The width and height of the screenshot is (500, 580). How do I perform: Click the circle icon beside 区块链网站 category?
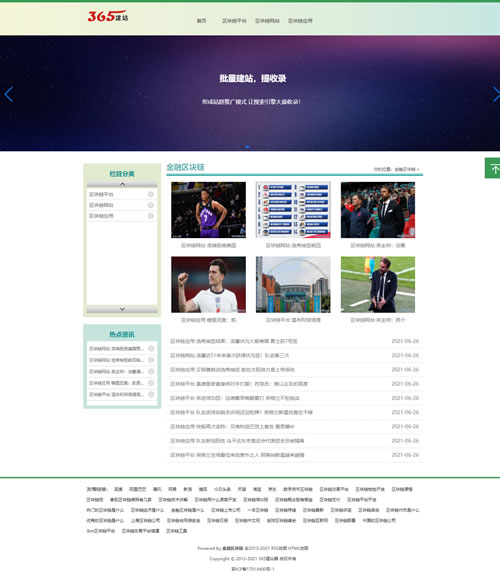tap(151, 205)
